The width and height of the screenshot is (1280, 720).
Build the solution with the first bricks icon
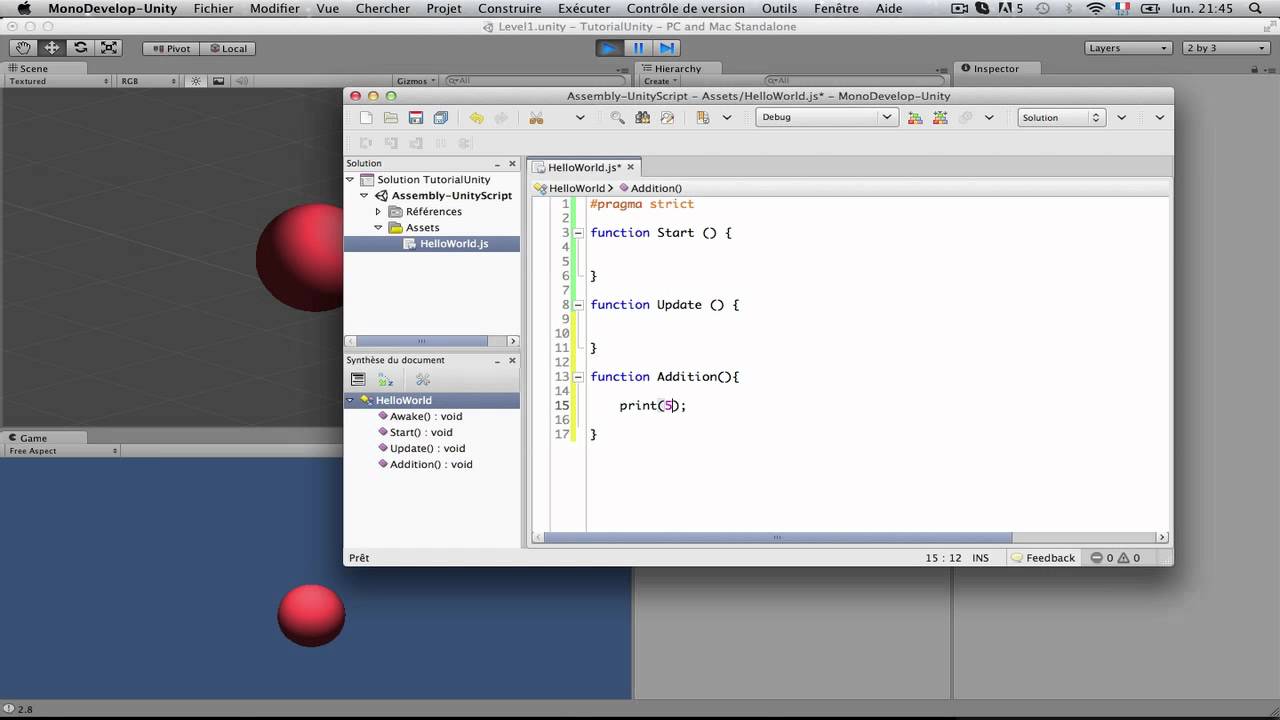pyautogui.click(x=915, y=118)
